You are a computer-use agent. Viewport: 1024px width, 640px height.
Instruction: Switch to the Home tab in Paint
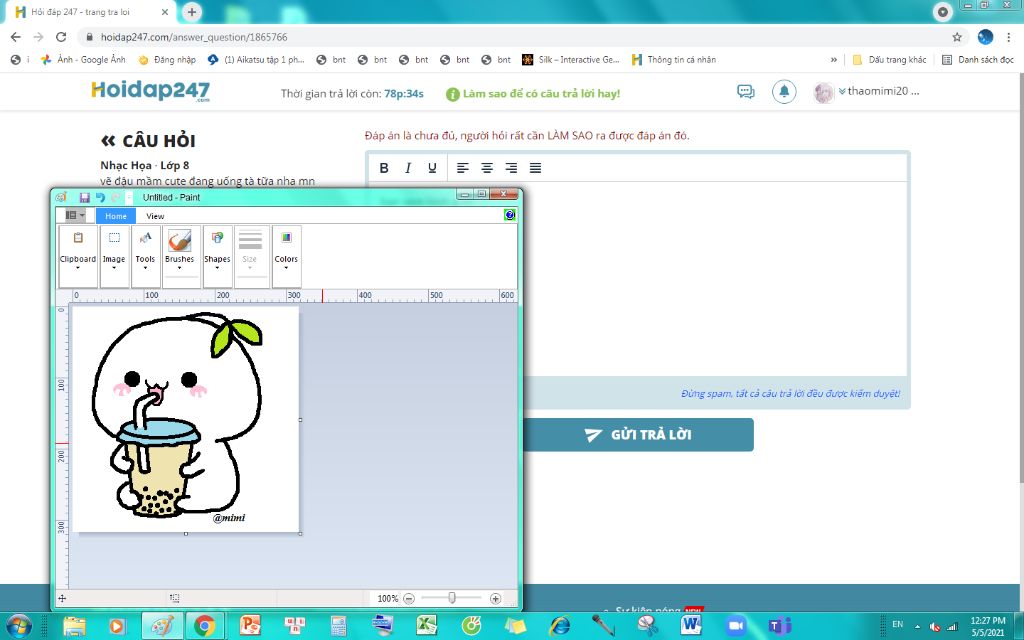point(116,216)
